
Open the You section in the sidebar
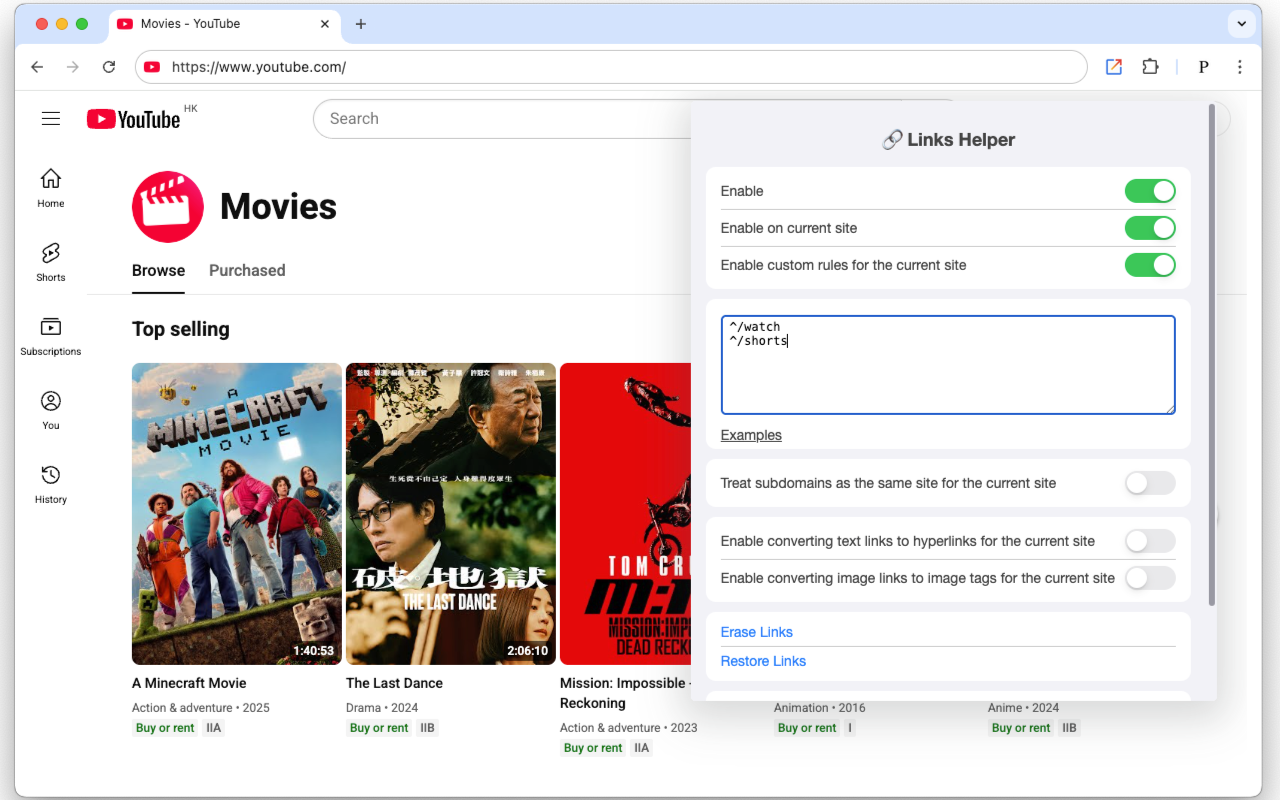click(x=51, y=410)
